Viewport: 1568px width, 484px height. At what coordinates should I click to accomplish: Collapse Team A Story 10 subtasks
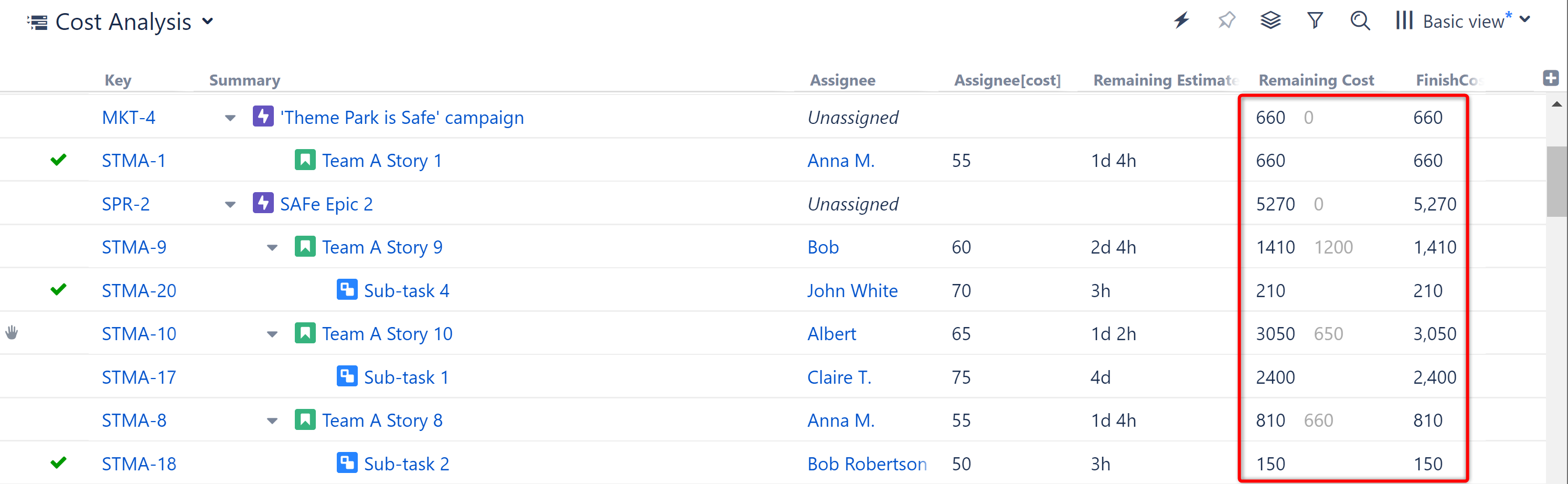coord(272,334)
